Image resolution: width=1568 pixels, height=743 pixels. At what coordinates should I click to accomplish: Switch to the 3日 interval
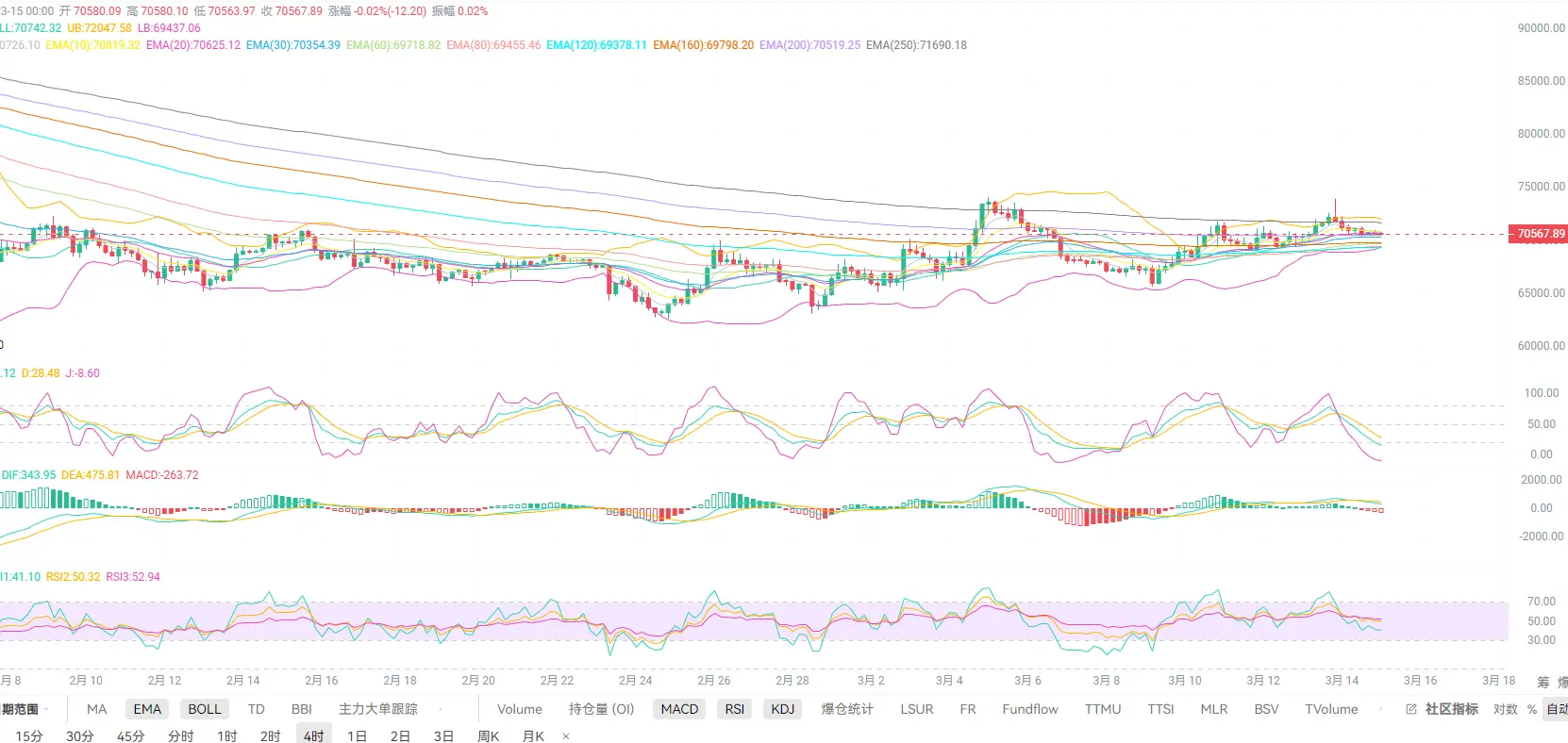443,736
